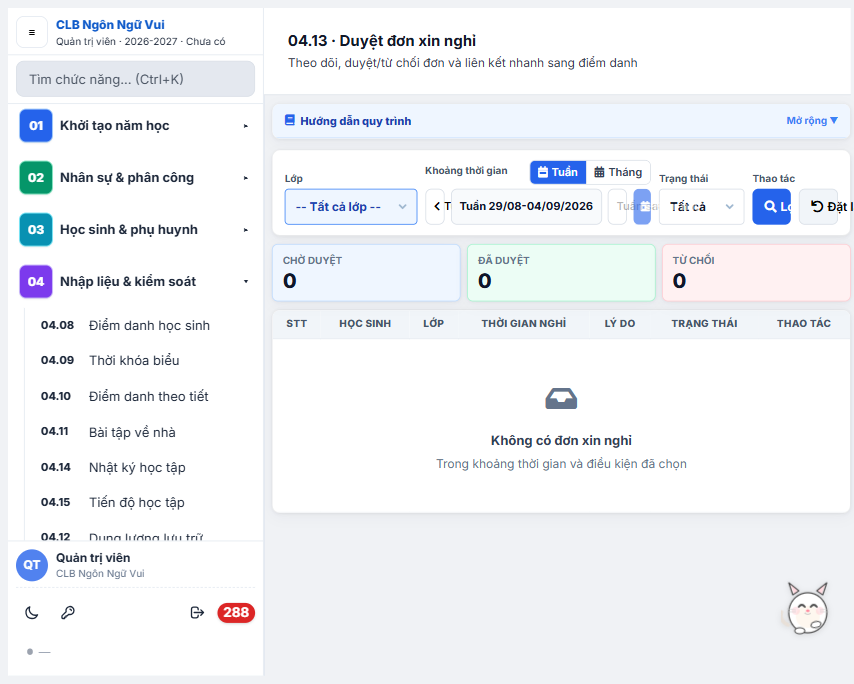Click the 02 green module badge
854x684 pixels.
tap(36, 178)
